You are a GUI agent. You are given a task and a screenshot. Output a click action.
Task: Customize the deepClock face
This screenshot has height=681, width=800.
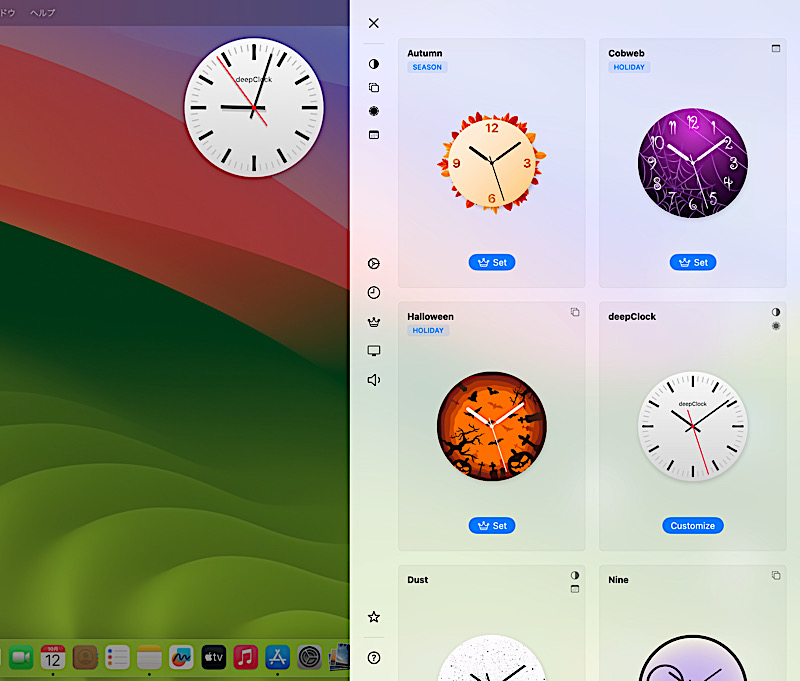(x=692, y=525)
